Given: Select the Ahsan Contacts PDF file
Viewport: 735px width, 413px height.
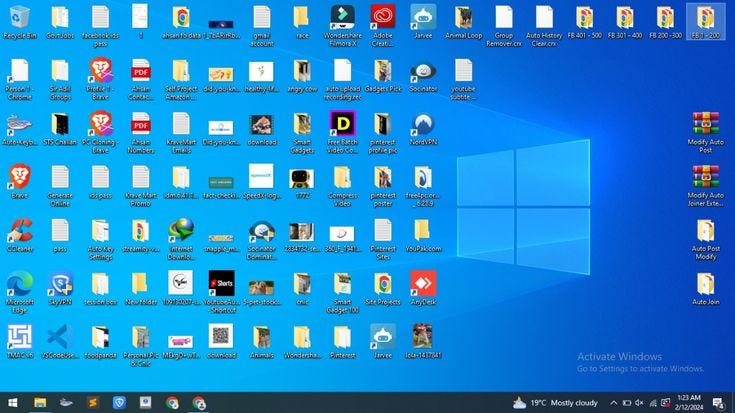Looking at the screenshot, I should pyautogui.click(x=141, y=79).
